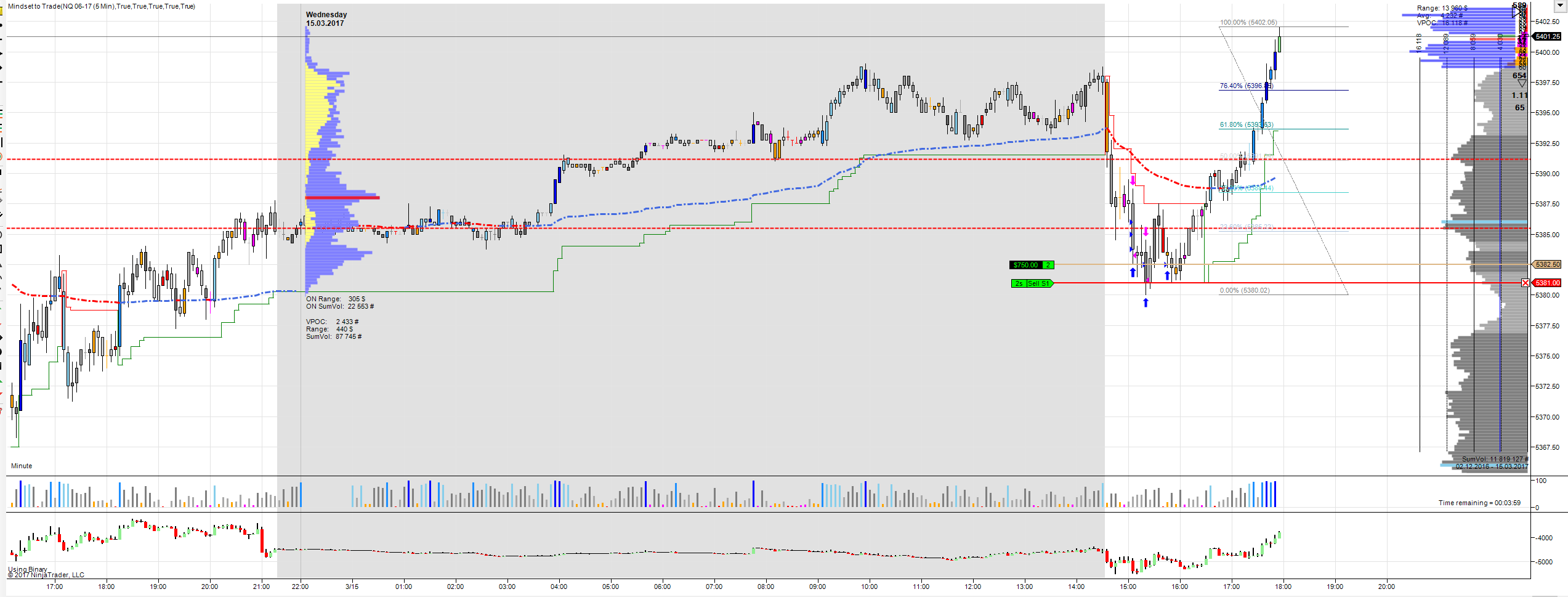
Task: Select the -4000 value on the lower indicator axis
Action: [x=1543, y=538]
